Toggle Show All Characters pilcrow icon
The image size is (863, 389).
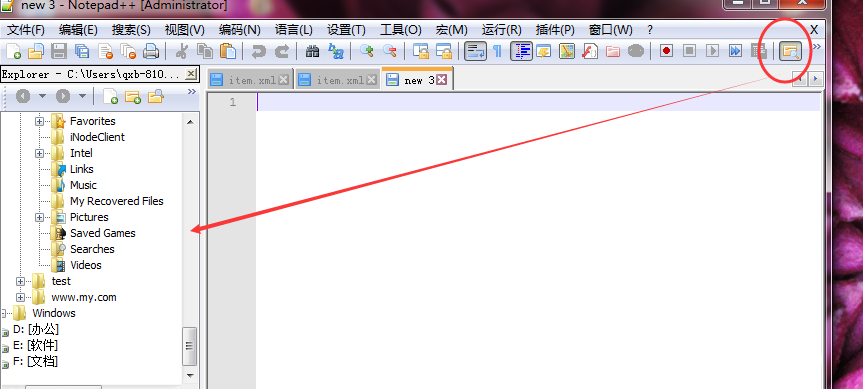coord(498,51)
